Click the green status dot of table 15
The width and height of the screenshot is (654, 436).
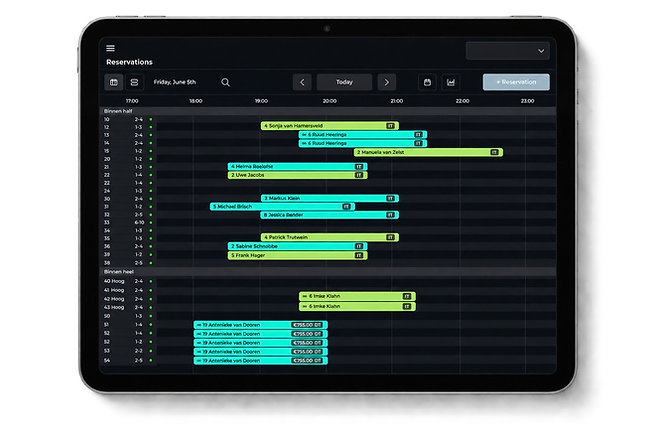point(151,151)
